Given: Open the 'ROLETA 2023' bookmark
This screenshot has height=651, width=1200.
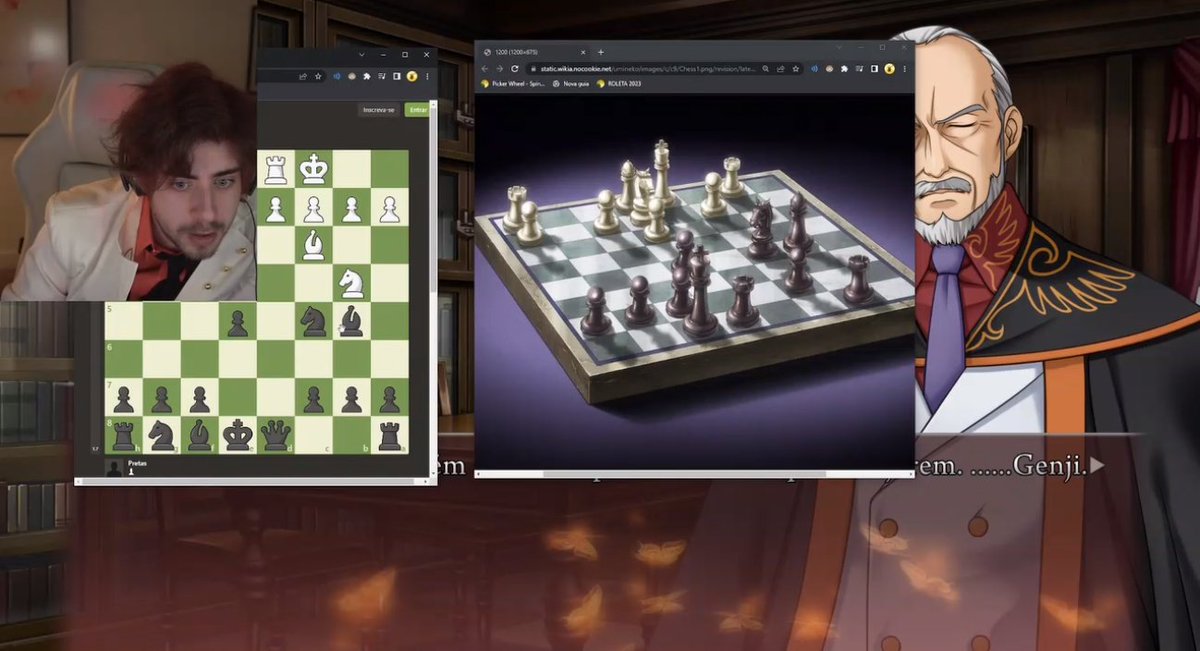Looking at the screenshot, I should 619,84.
